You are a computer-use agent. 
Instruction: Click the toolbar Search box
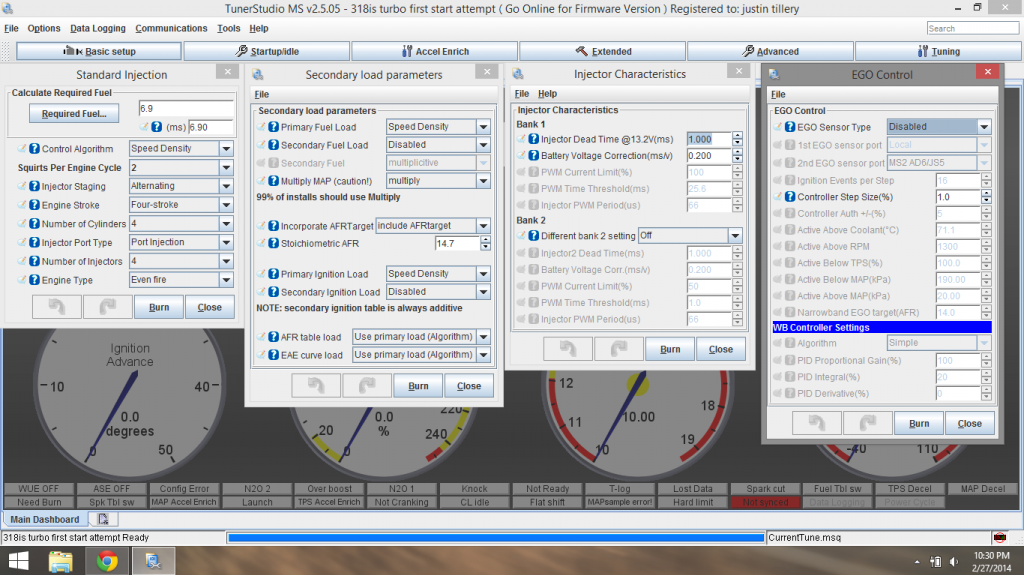[972, 28]
